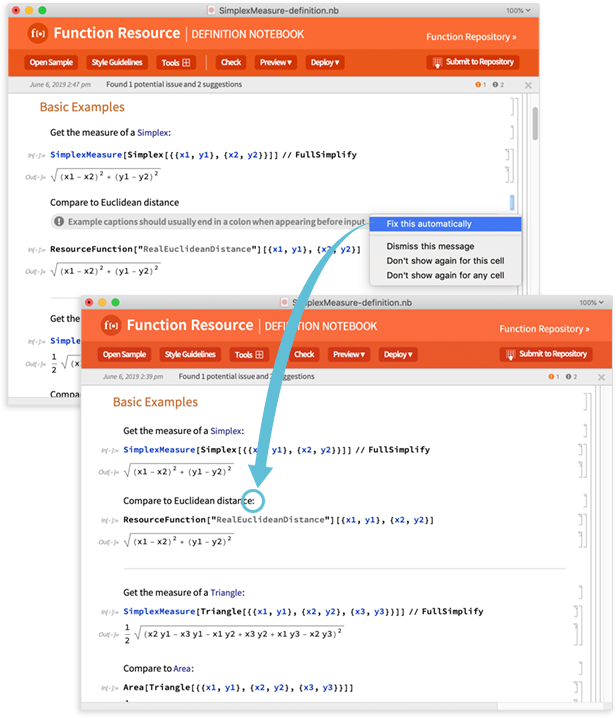Click Check button in back window
Image resolution: width=616 pixels, height=718 pixels.
pos(231,62)
